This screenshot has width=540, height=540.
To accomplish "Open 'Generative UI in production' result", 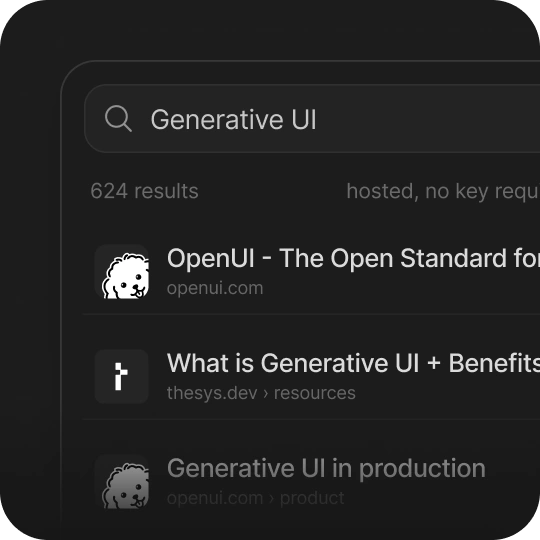I will pyautogui.click(x=326, y=468).
